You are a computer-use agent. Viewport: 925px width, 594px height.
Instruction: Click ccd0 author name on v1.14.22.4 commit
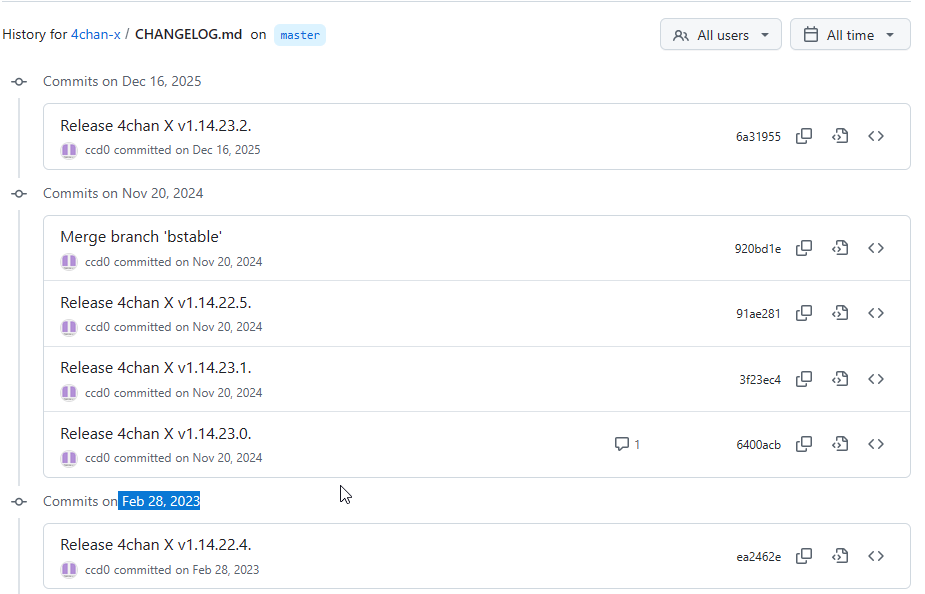97,570
